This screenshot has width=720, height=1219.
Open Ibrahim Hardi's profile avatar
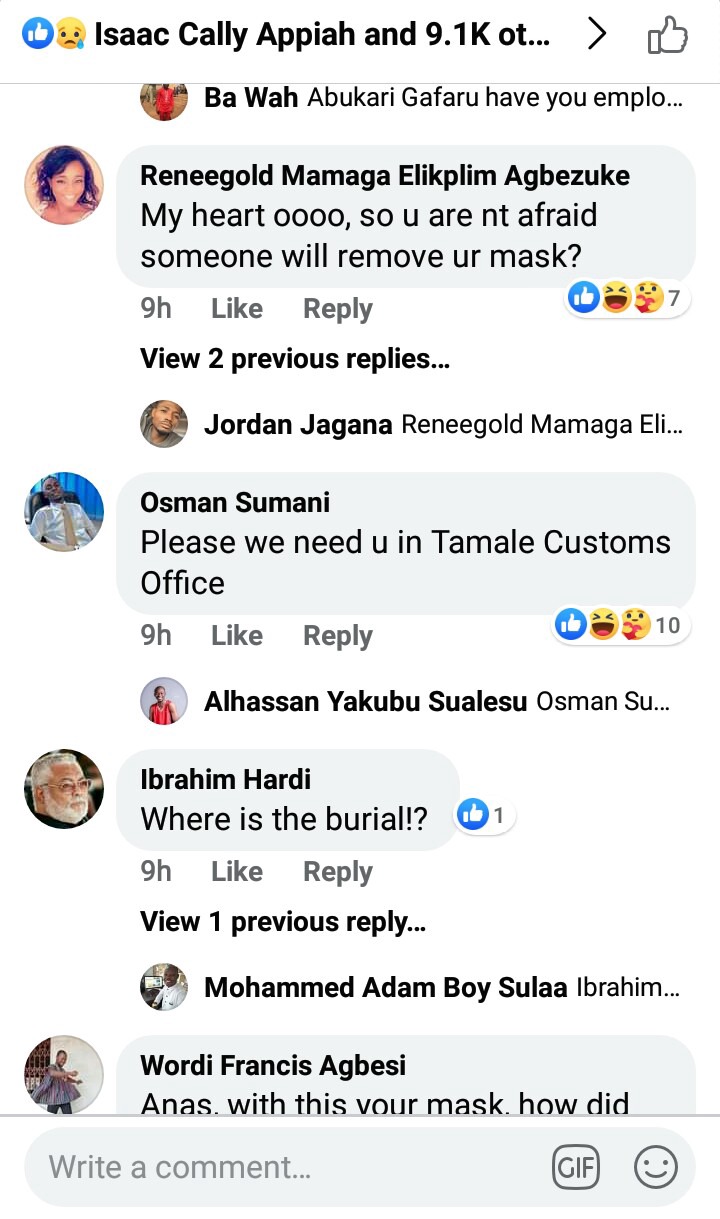pos(64,789)
